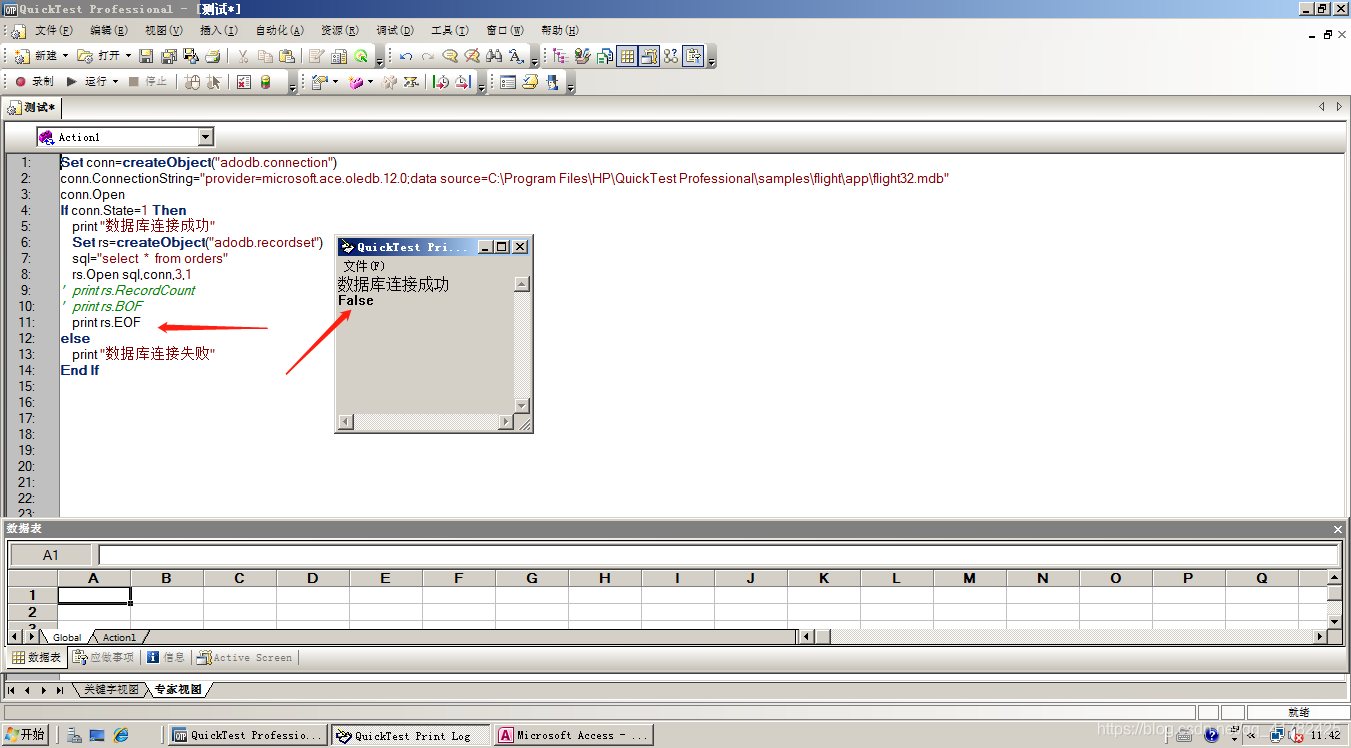Click the 开始 Start button
The image size is (1351, 748).
pyautogui.click(x=26, y=735)
